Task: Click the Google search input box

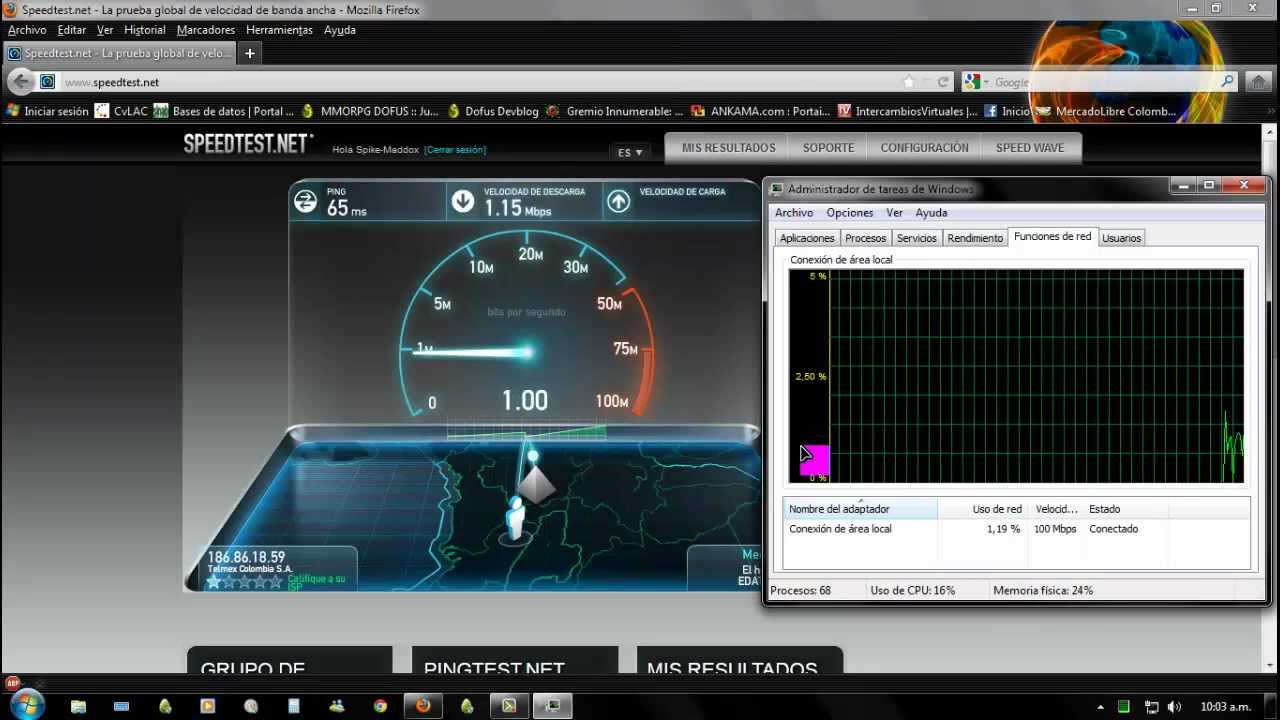Action: point(1105,82)
